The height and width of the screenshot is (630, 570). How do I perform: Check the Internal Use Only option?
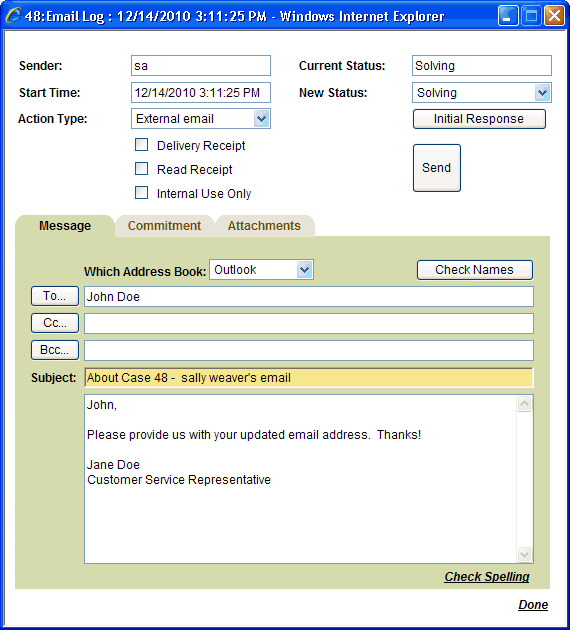tap(141, 192)
